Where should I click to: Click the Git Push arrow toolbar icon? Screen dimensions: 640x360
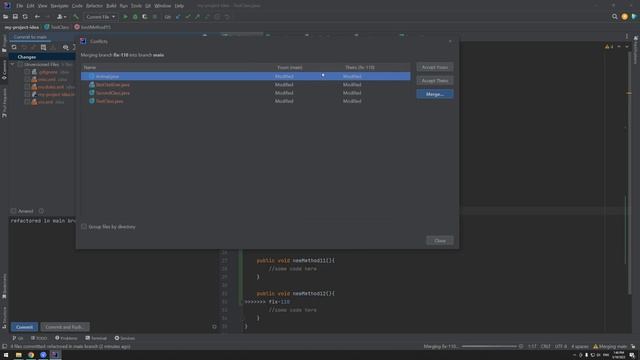[198, 17]
